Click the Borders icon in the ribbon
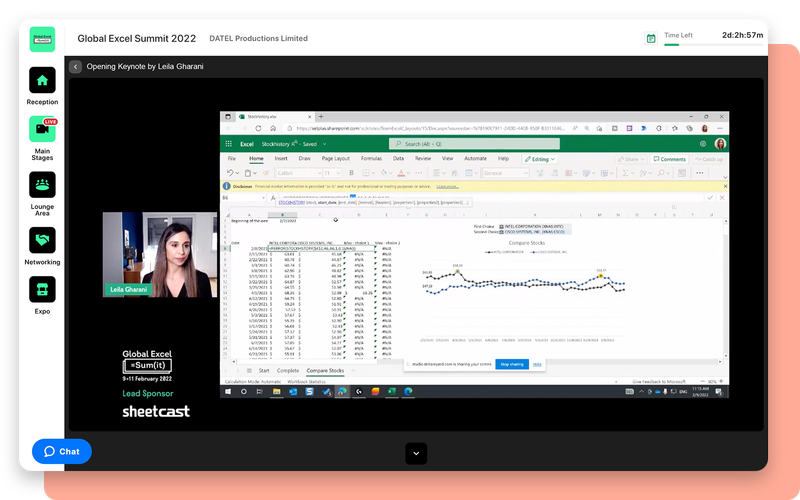 pyautogui.click(x=365, y=173)
